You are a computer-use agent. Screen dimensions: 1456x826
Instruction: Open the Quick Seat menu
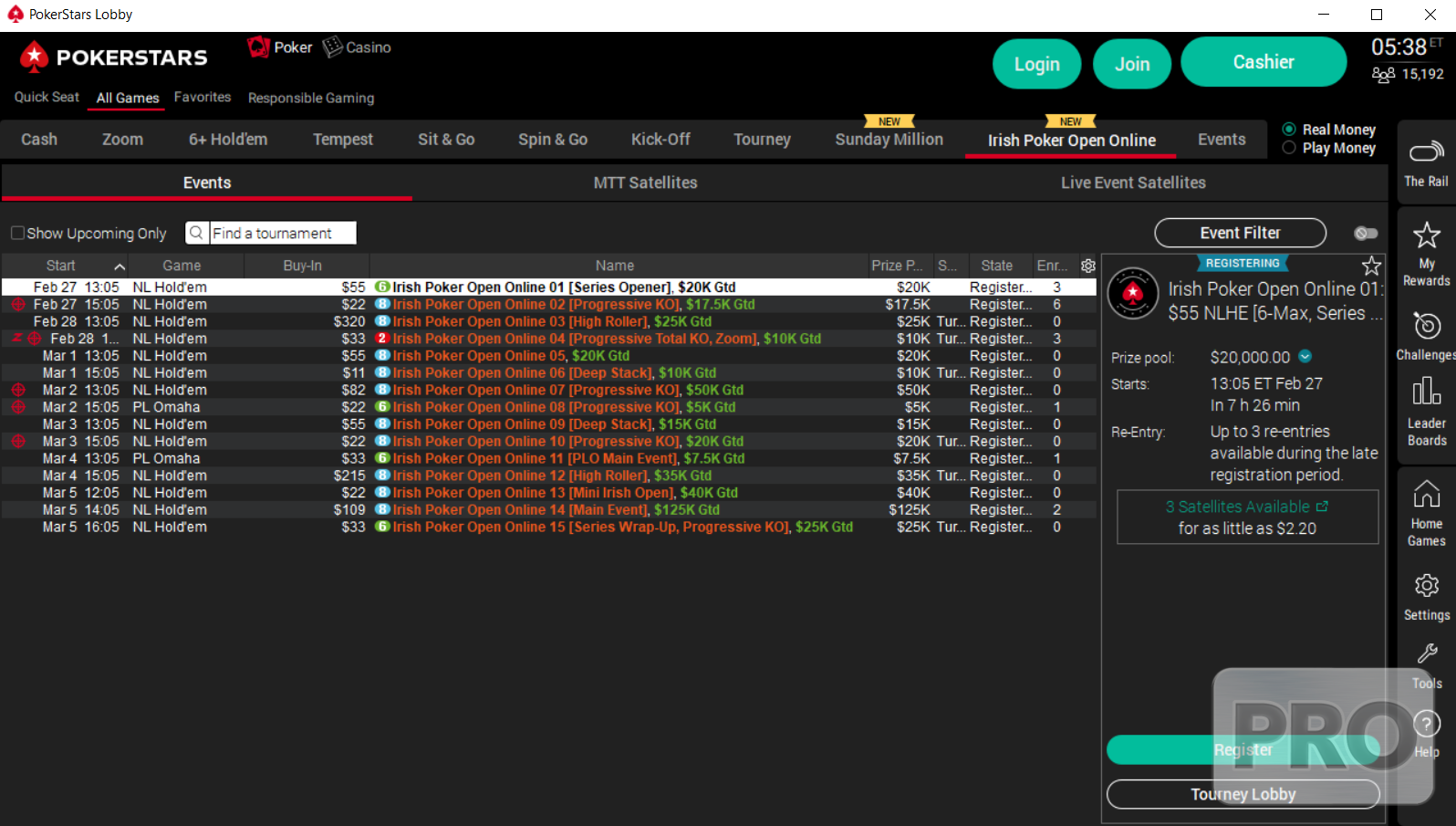(47, 97)
